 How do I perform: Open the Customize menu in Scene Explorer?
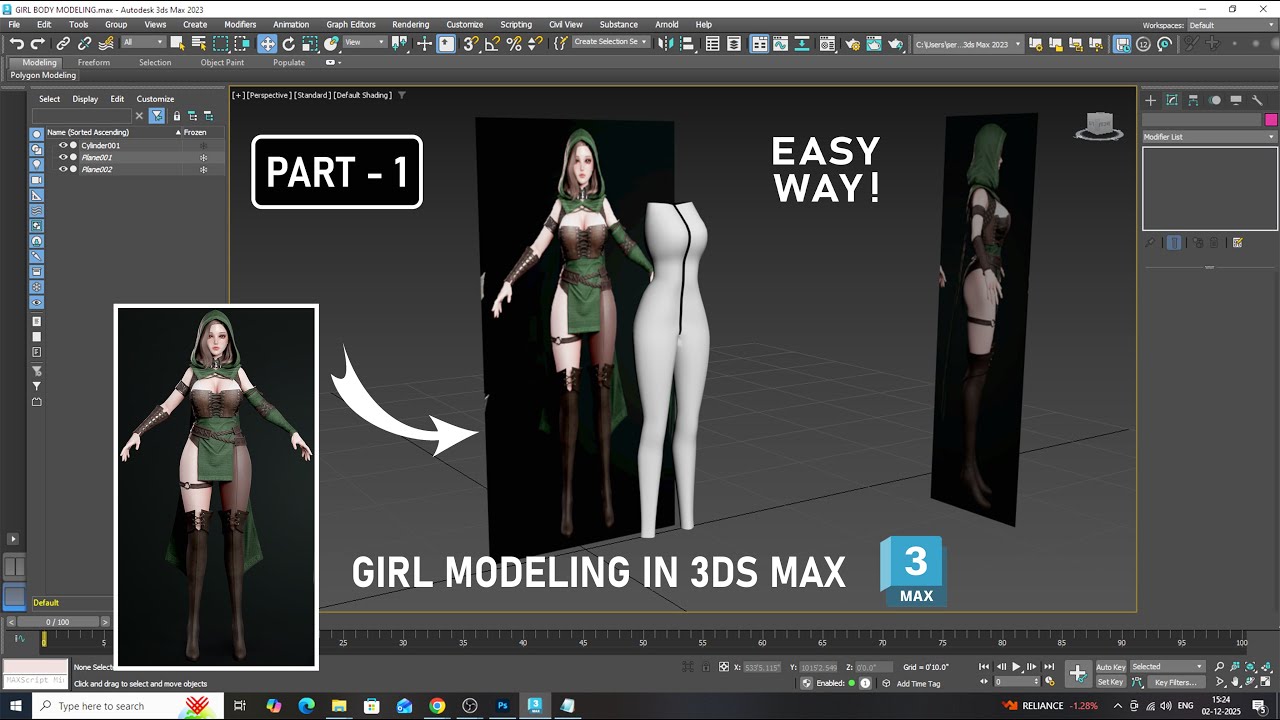pyautogui.click(x=155, y=99)
